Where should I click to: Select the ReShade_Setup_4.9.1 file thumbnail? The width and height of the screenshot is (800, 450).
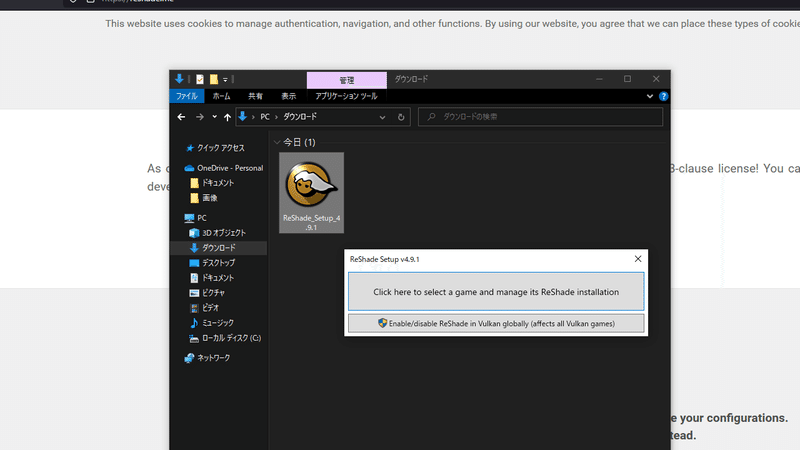click(311, 192)
